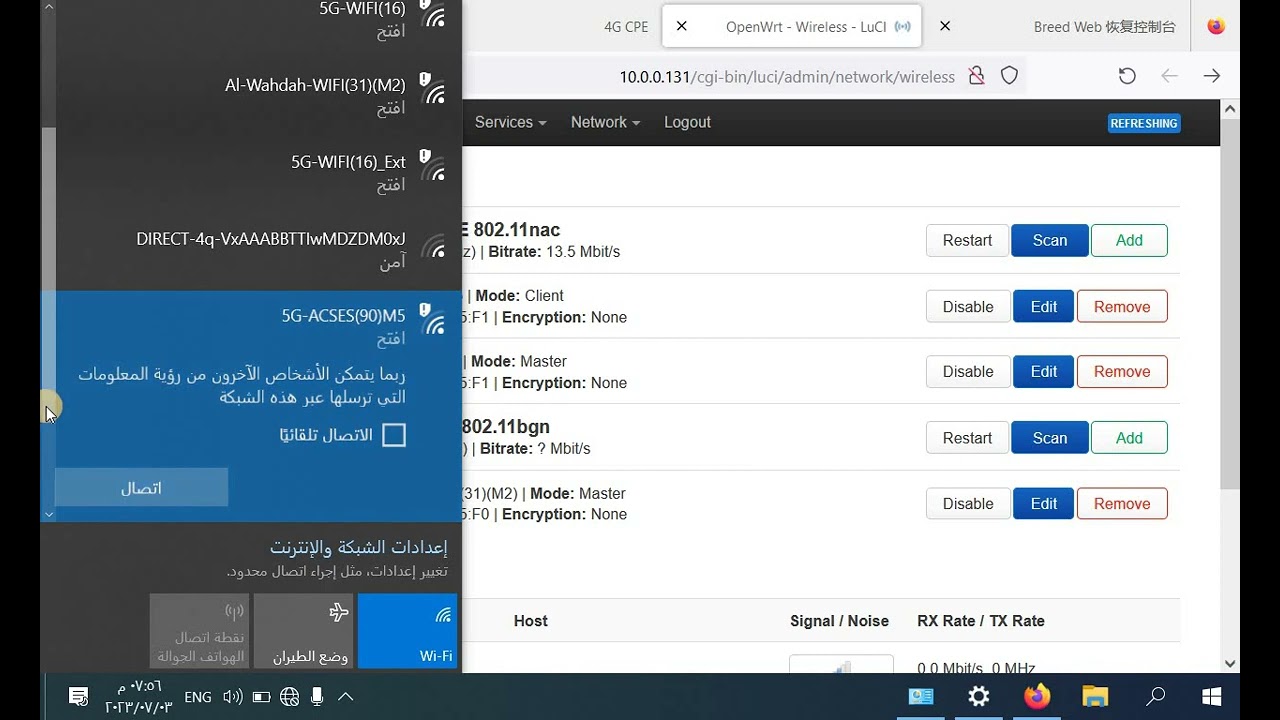
Task: Click the shield tracking protection icon
Action: point(1010,76)
